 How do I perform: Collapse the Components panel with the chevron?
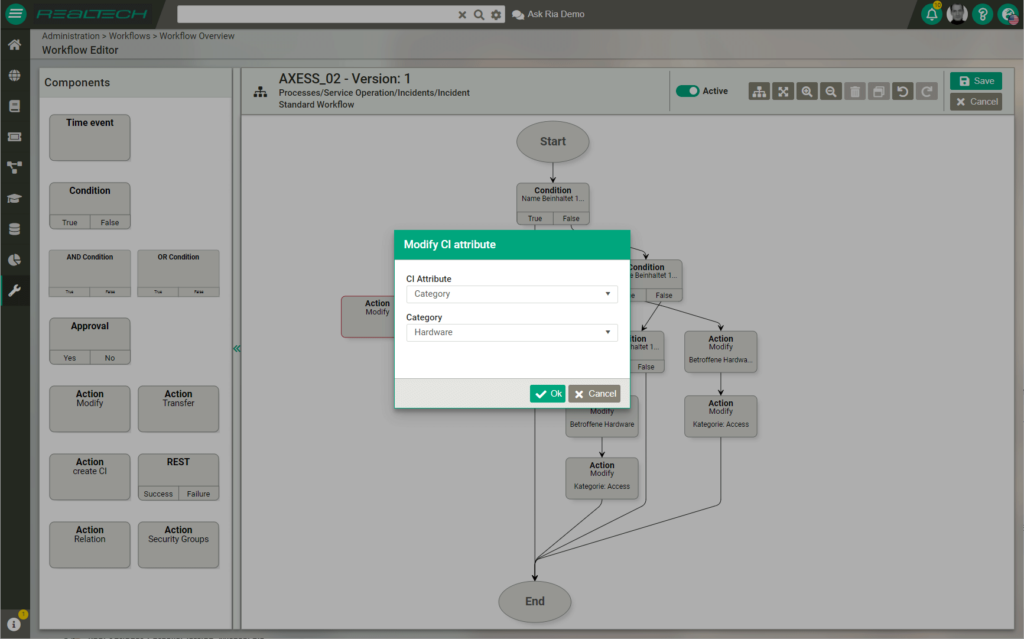(x=237, y=349)
